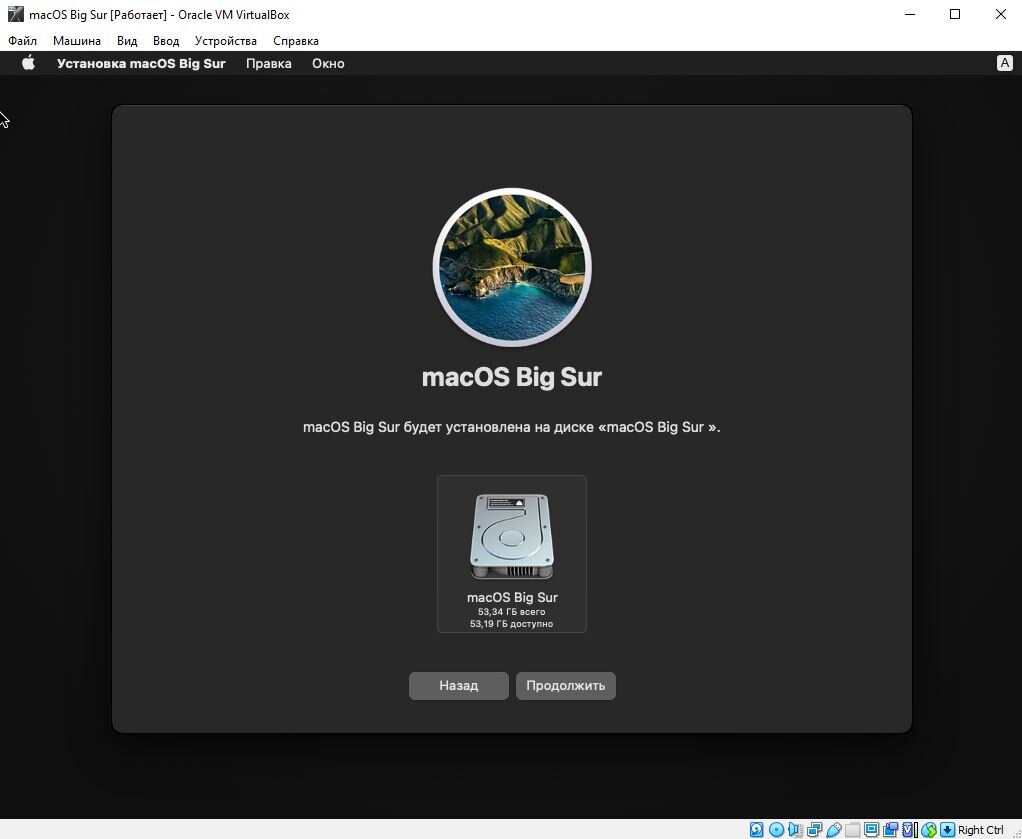
Task: Open the Окно menu in guest
Action: (x=328, y=63)
